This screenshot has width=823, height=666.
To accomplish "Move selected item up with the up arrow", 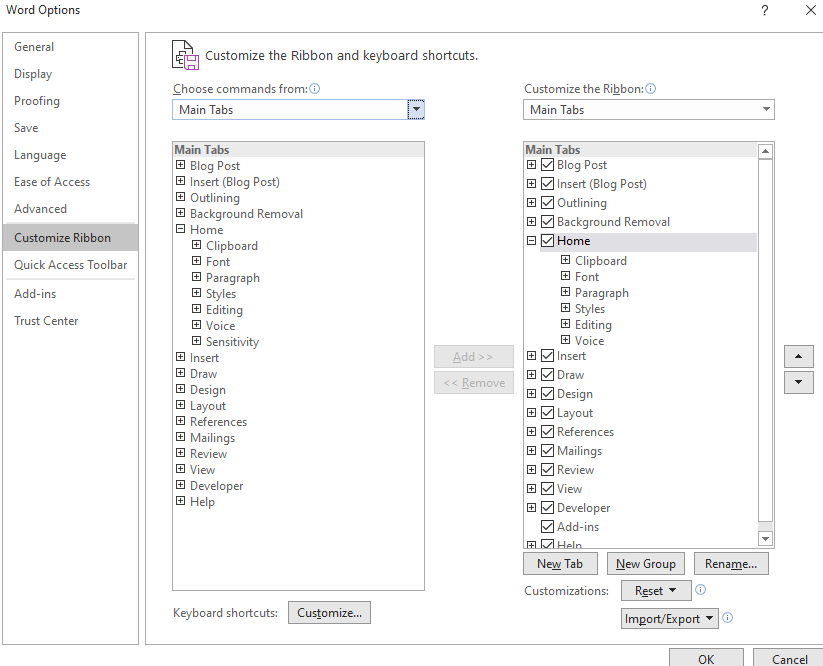I will coord(798,356).
